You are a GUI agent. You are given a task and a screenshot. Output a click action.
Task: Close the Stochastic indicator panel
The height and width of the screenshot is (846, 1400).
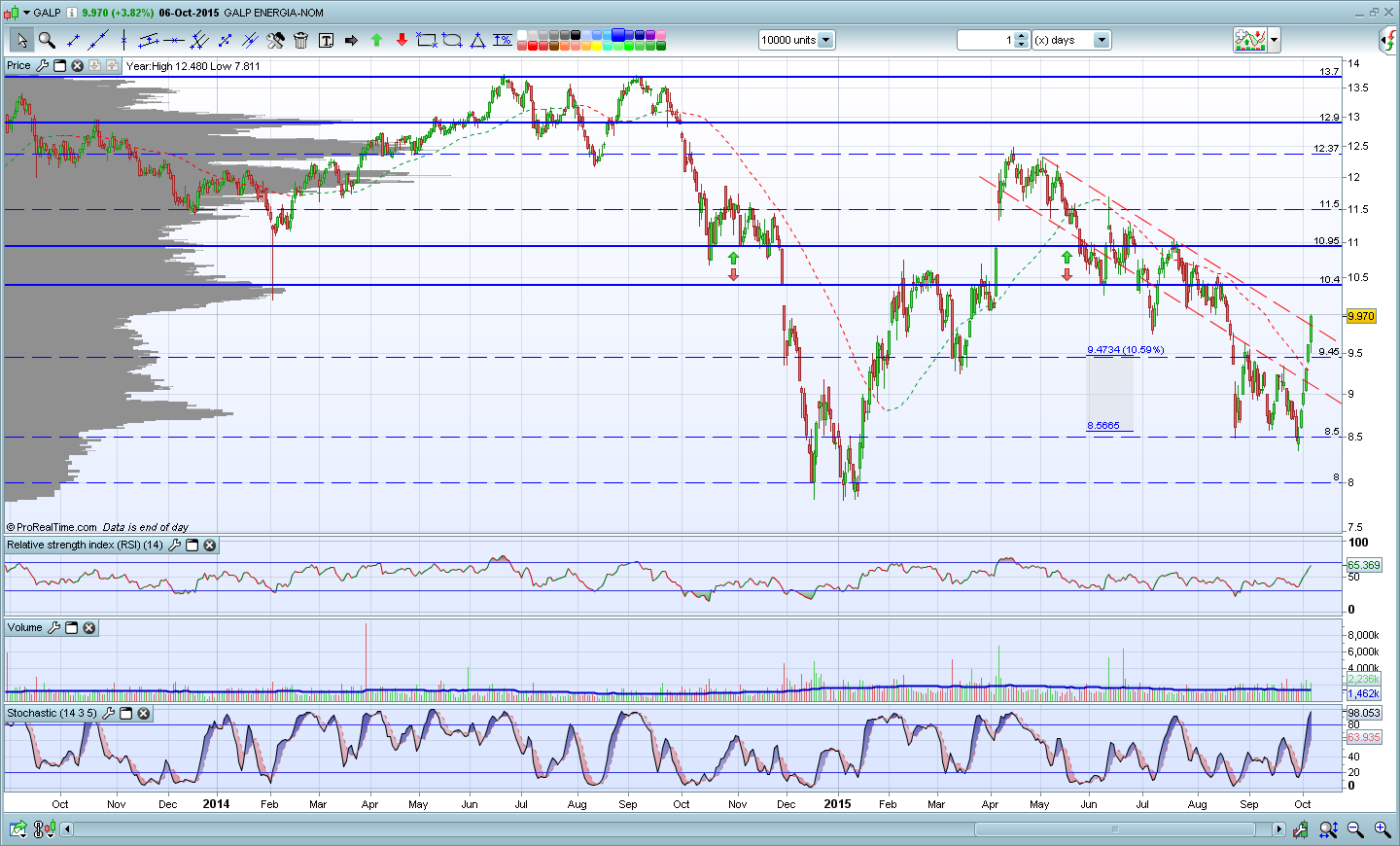tap(144, 714)
